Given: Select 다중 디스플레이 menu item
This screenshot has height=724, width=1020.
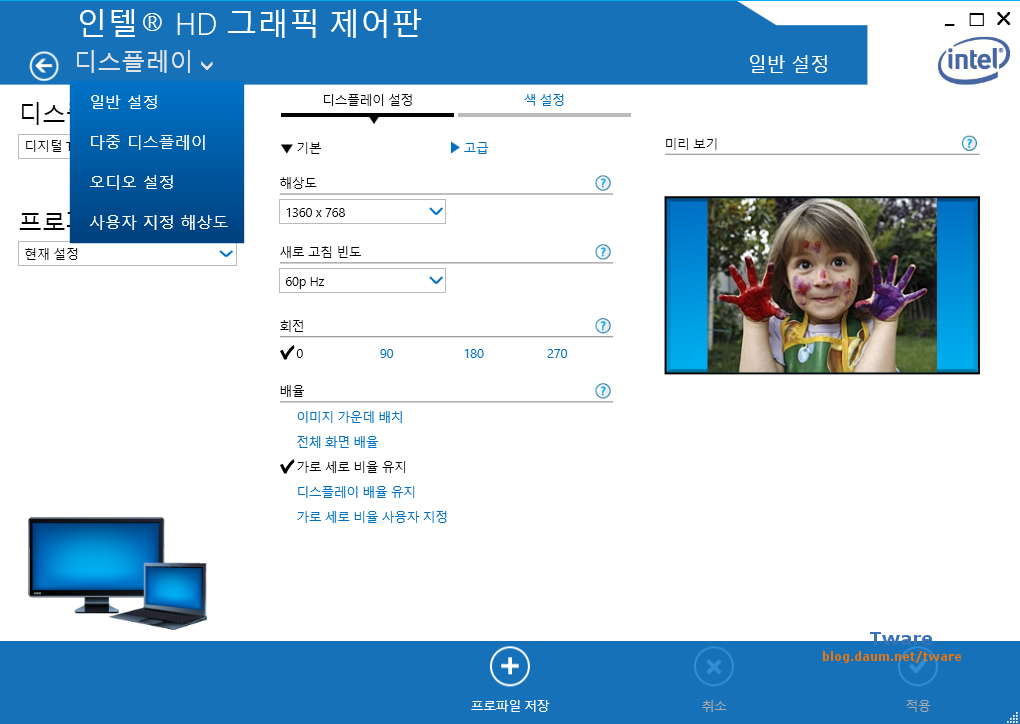Looking at the screenshot, I should click(x=148, y=142).
